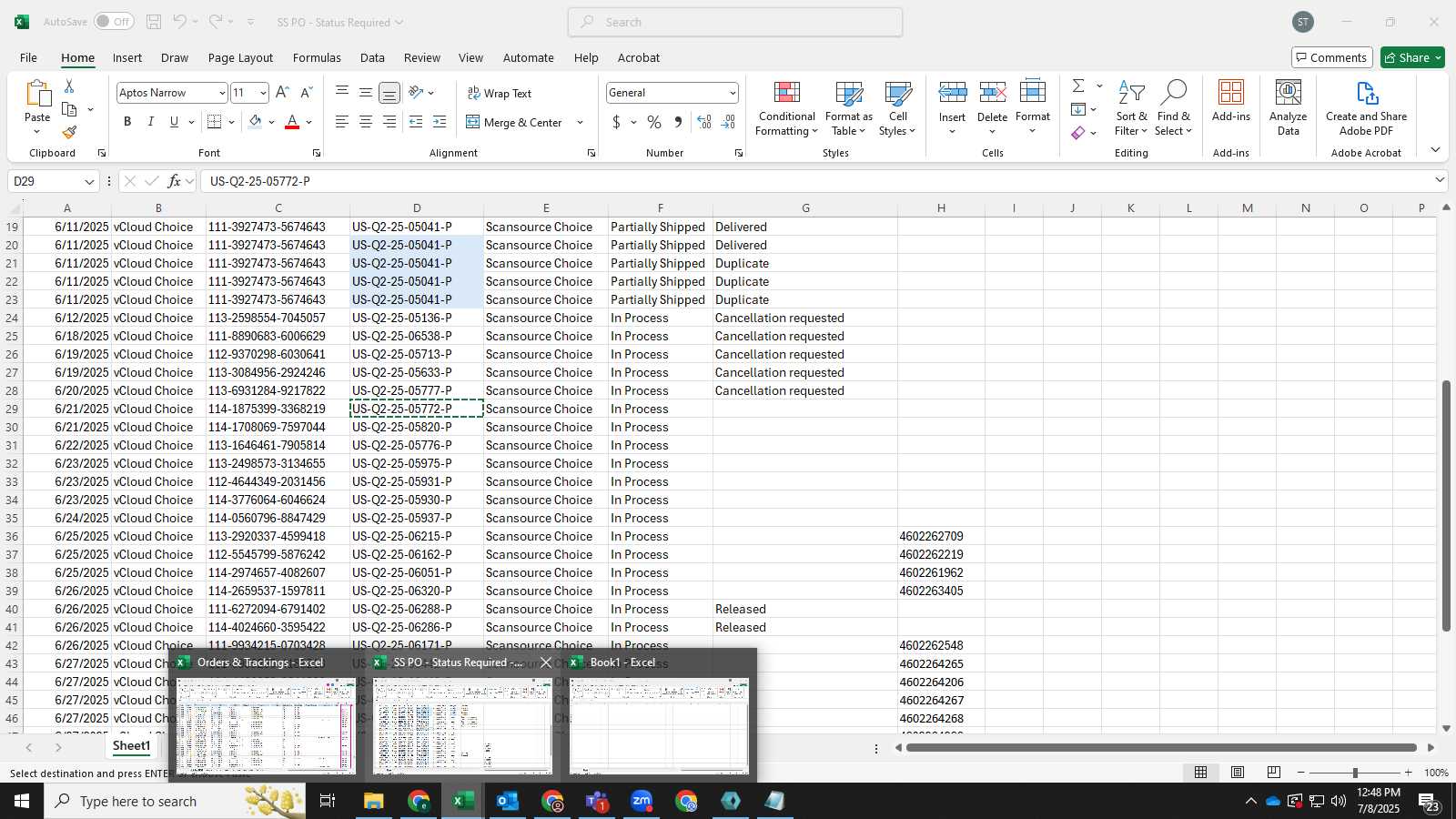Click the Increase Indent icon

440,122
